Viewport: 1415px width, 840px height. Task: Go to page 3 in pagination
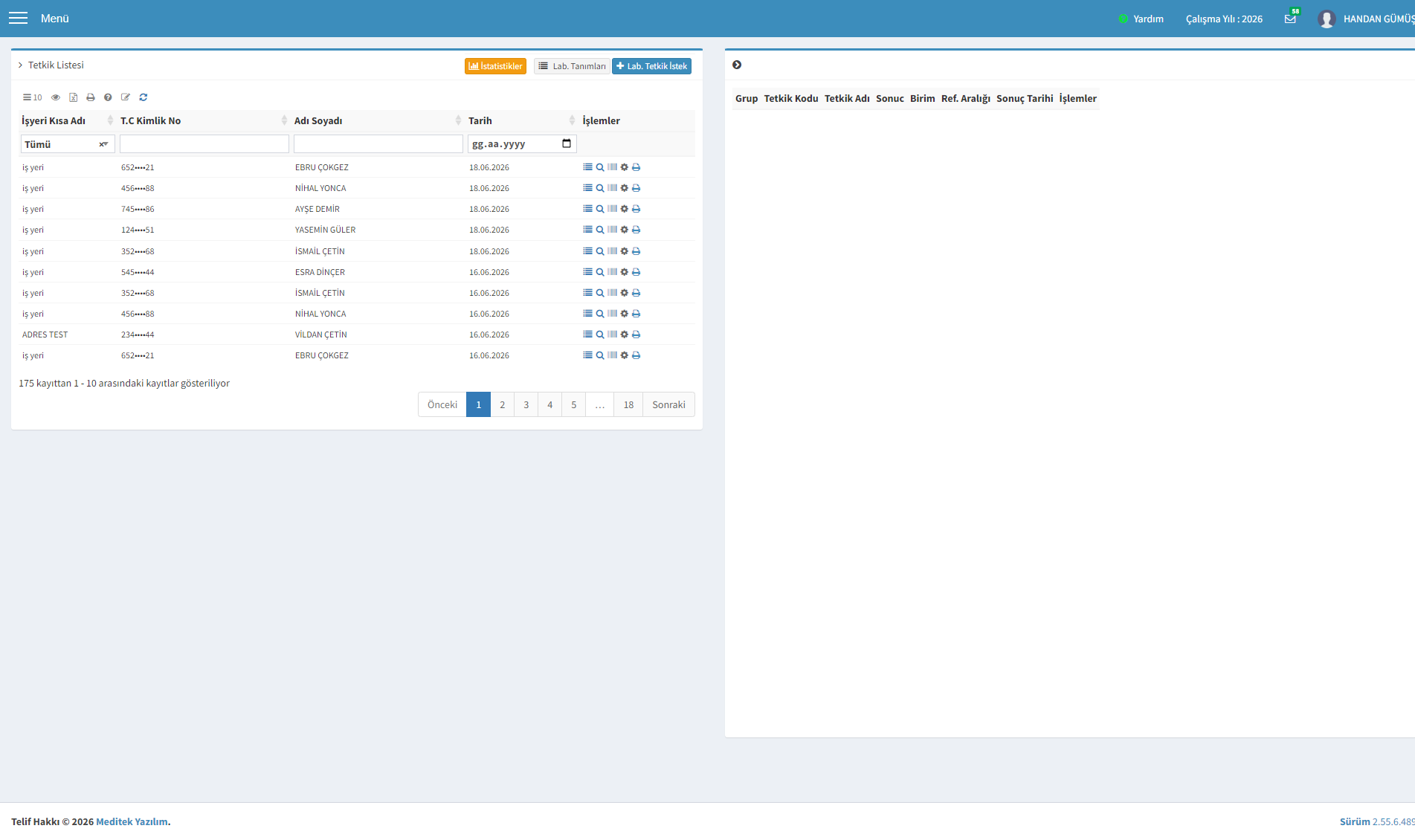pyautogui.click(x=526, y=404)
